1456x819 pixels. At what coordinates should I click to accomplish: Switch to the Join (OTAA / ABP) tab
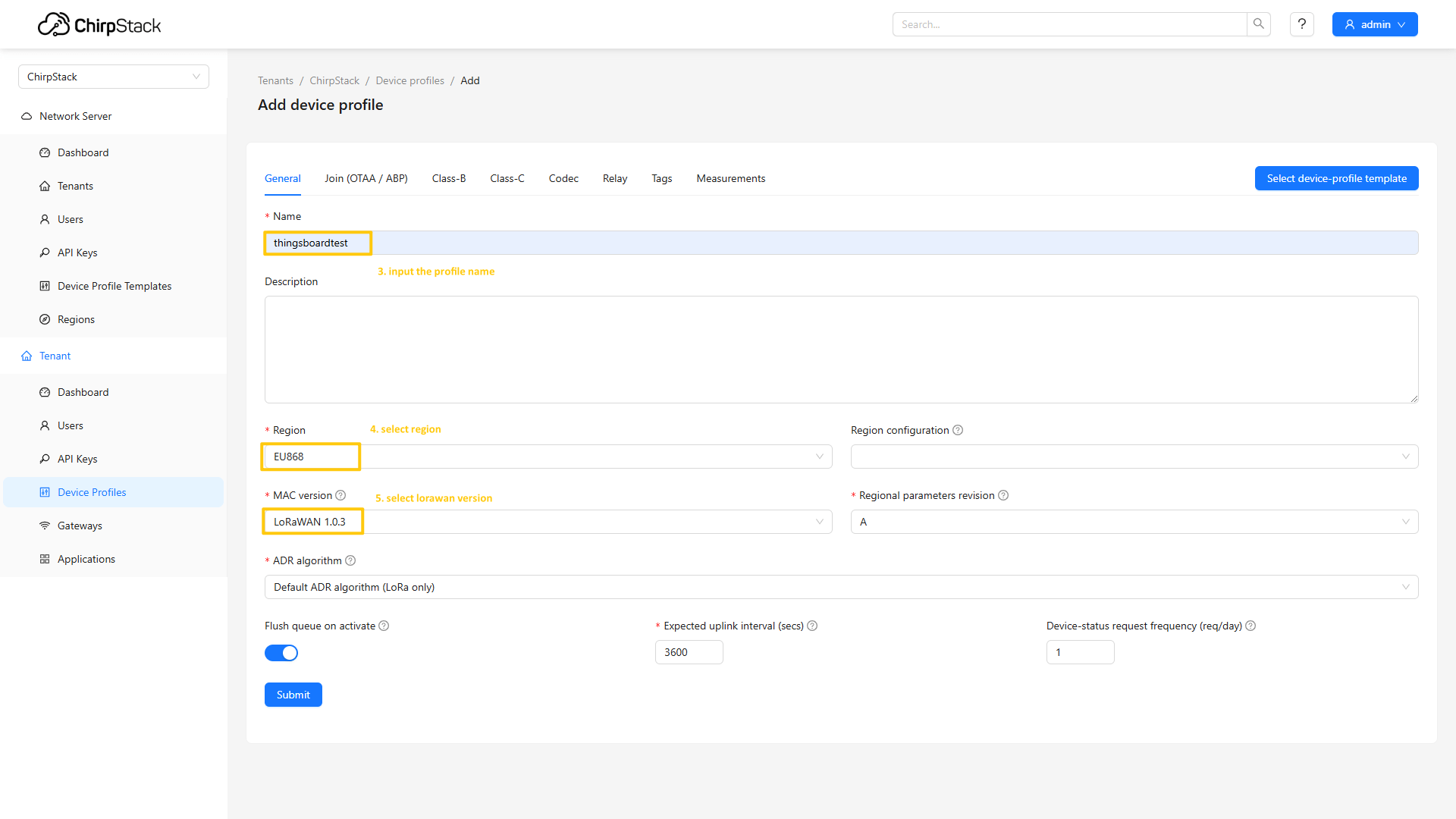click(x=366, y=178)
